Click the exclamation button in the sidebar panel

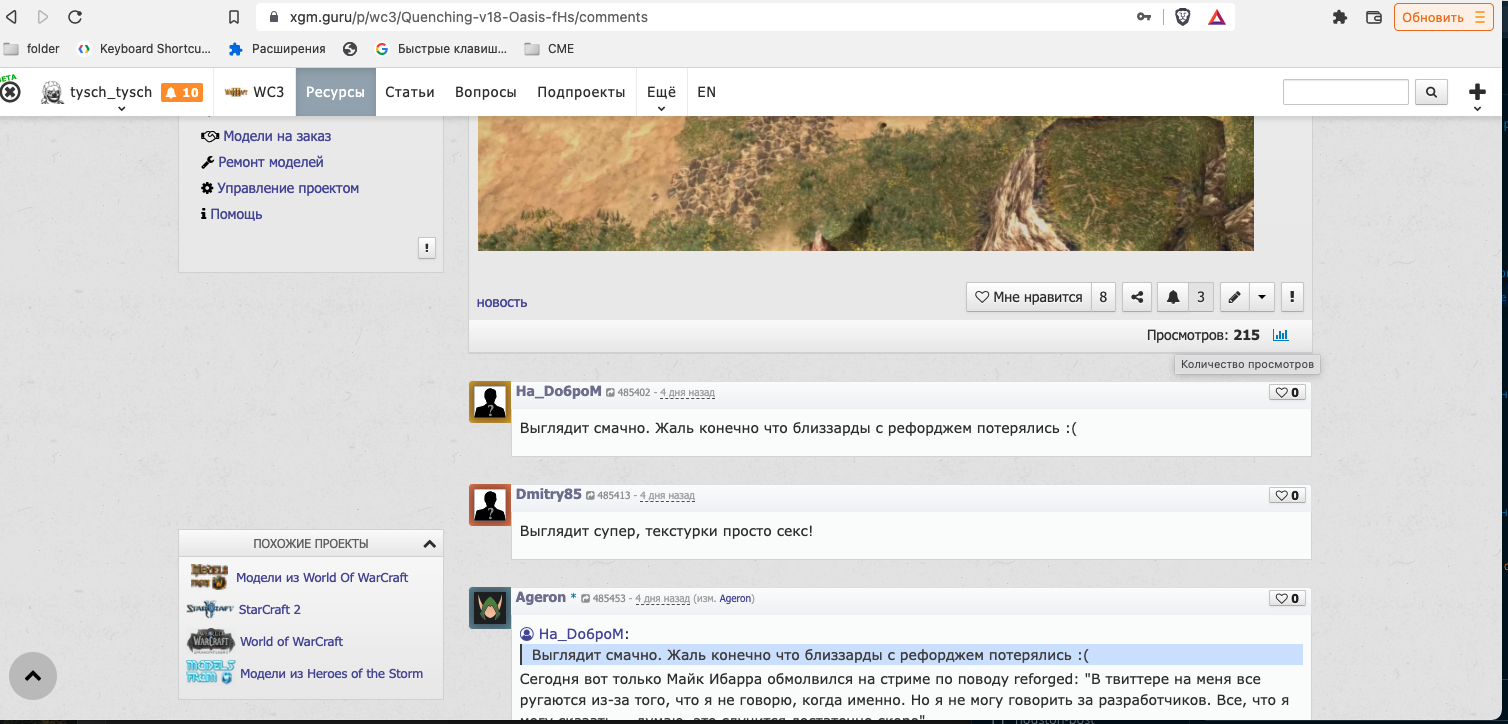(427, 248)
